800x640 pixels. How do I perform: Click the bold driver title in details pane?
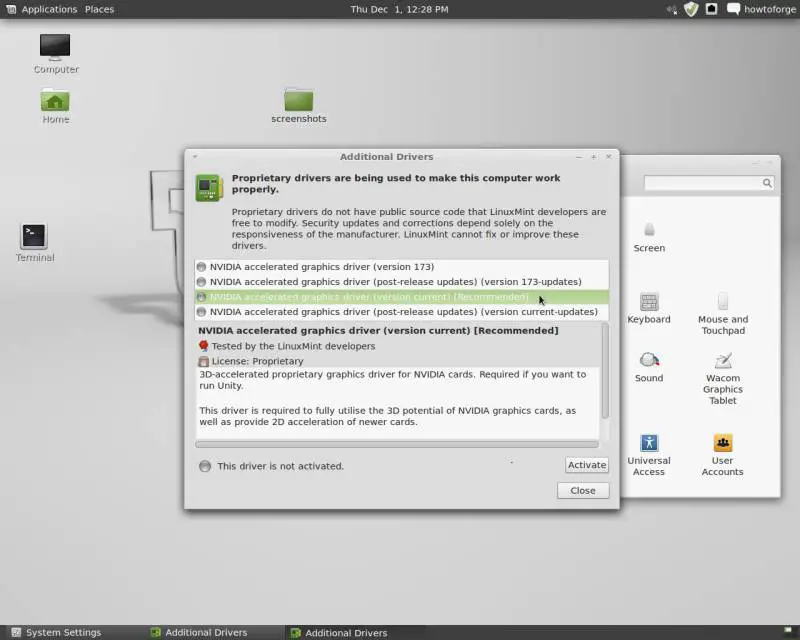(x=378, y=331)
